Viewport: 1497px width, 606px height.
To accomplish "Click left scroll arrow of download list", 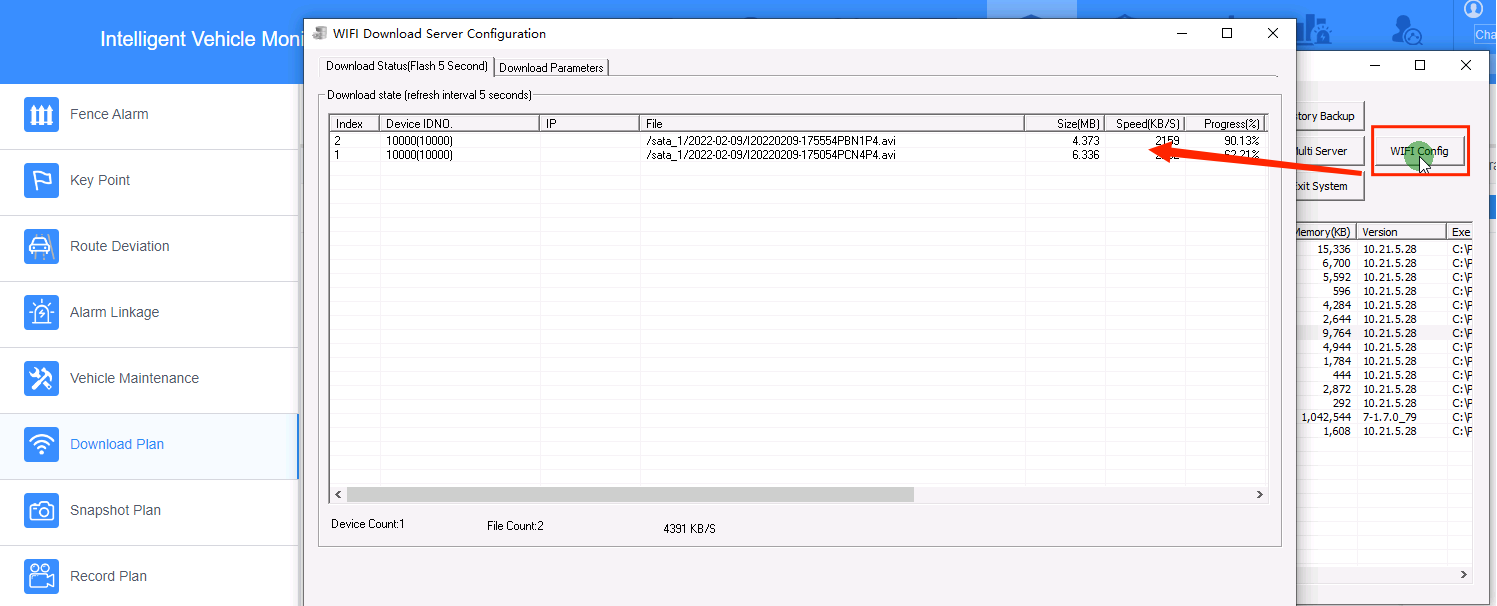I will click(x=338, y=495).
